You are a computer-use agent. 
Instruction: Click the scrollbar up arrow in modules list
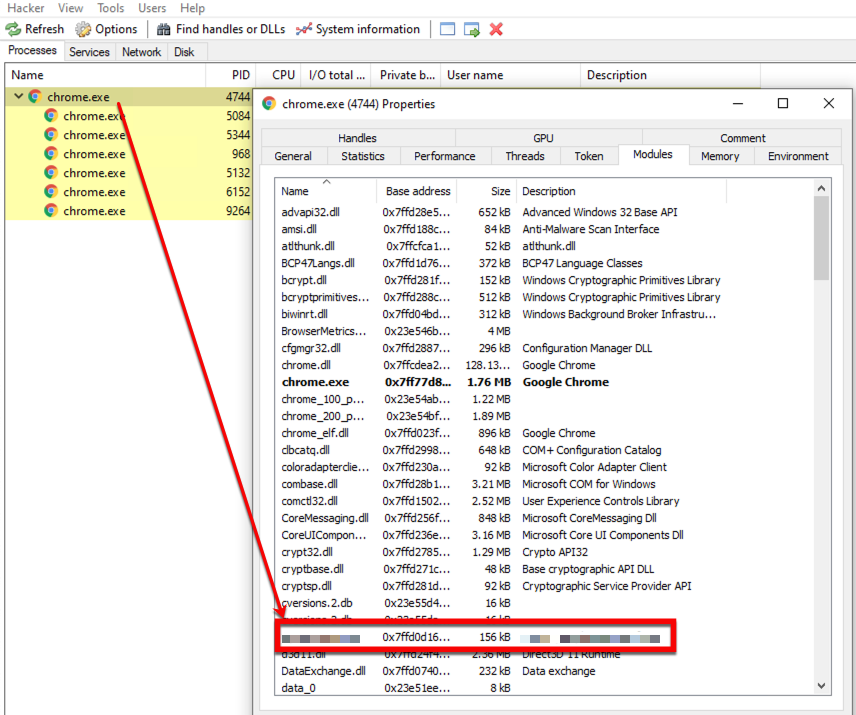[822, 188]
